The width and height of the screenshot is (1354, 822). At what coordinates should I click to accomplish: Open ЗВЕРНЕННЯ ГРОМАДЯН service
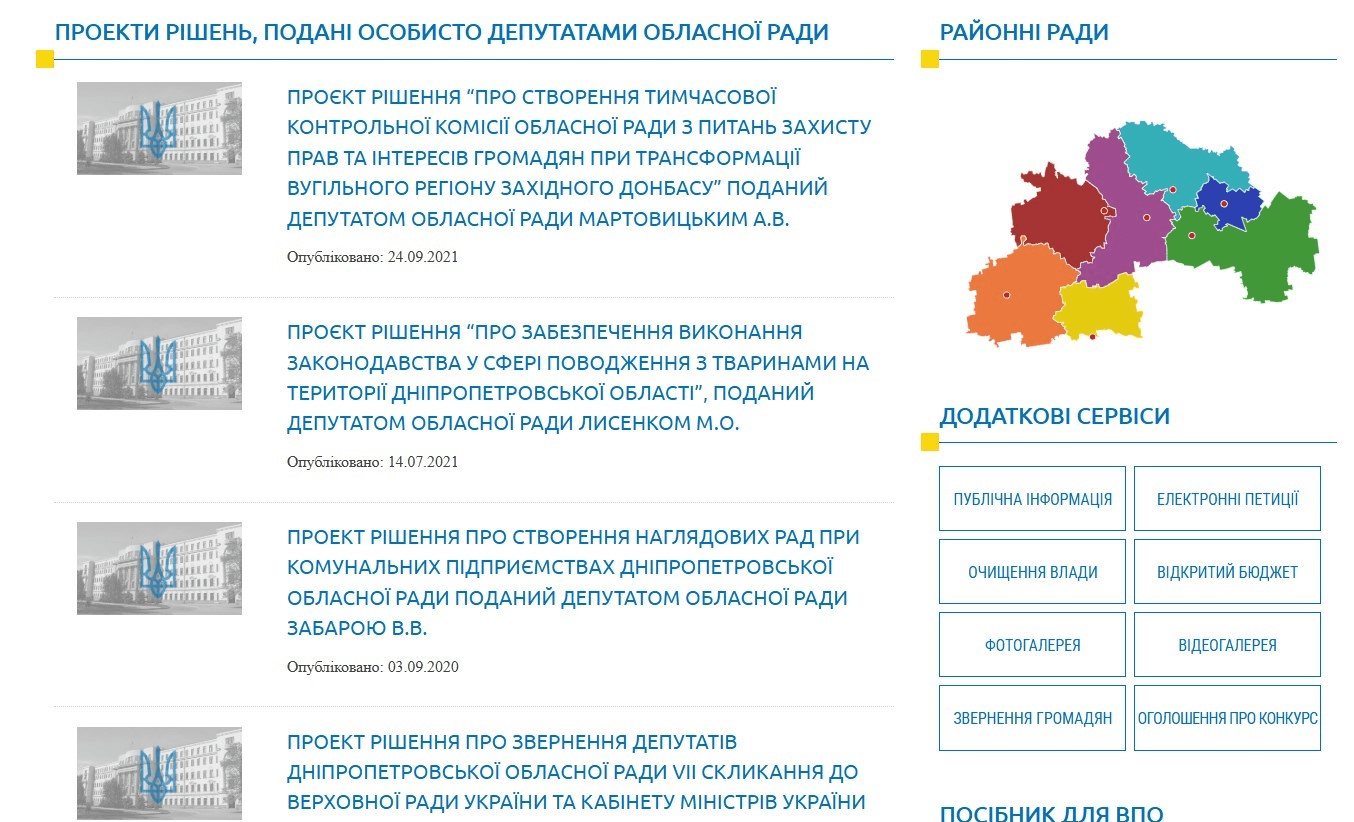1032,717
